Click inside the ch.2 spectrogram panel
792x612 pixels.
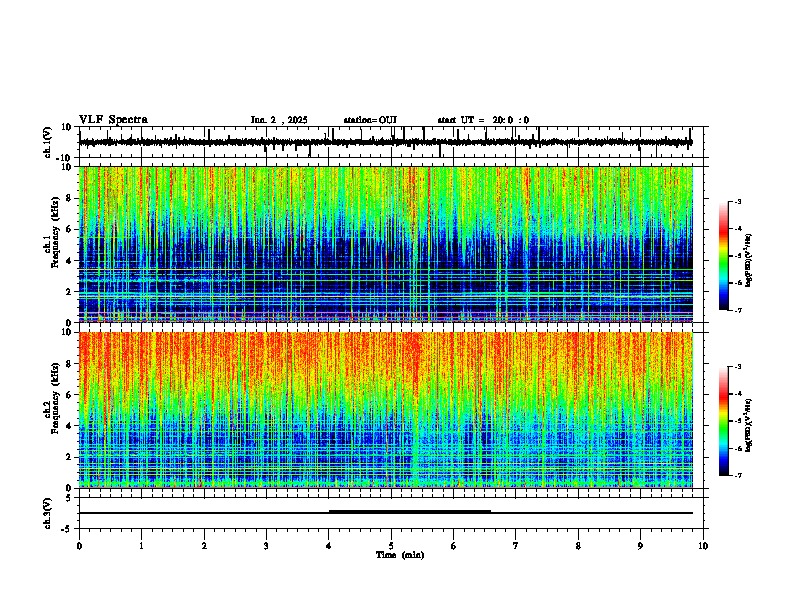pos(385,410)
